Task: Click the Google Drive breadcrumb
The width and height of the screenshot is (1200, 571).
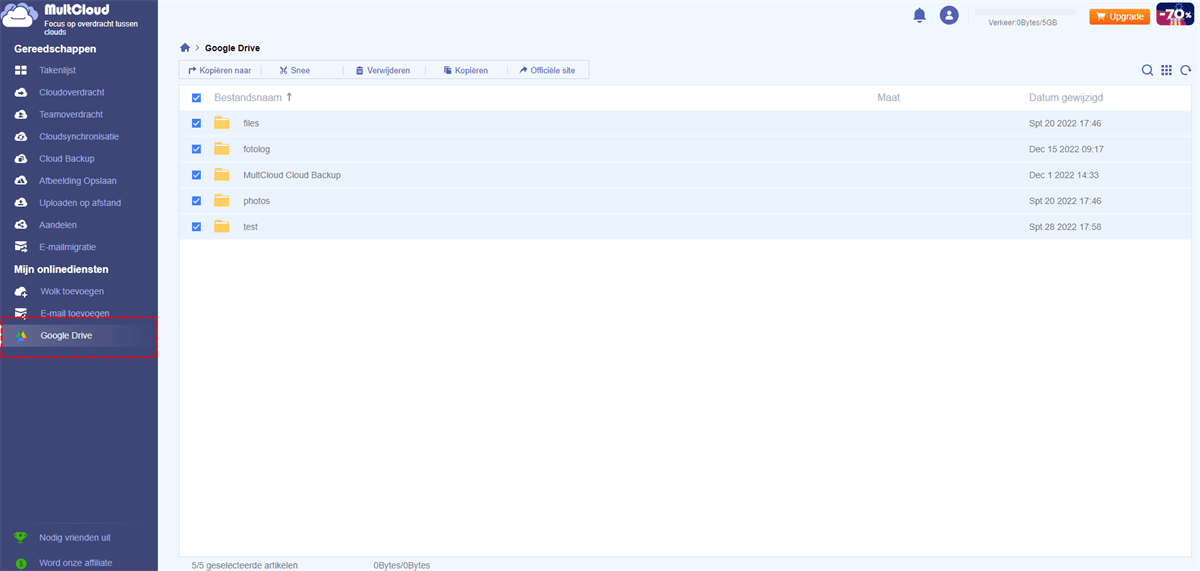Action: click(232, 47)
